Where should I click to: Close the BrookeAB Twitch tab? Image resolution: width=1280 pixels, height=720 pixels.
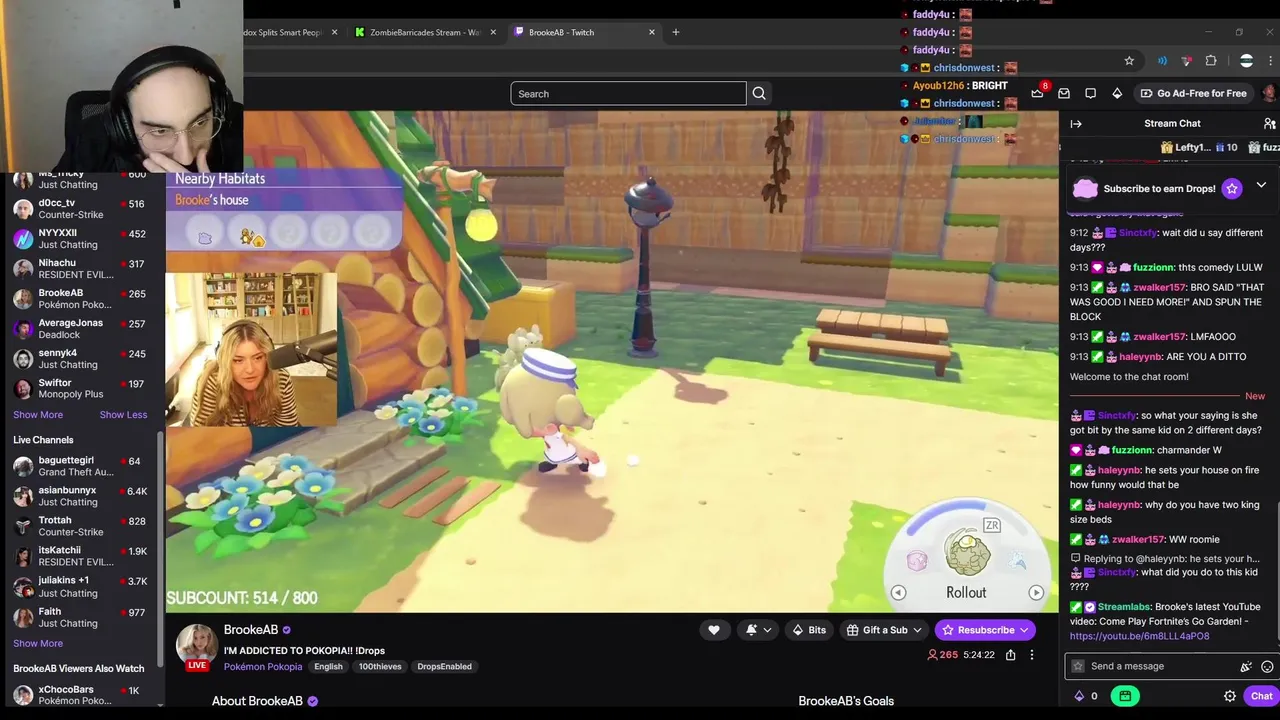click(x=652, y=32)
